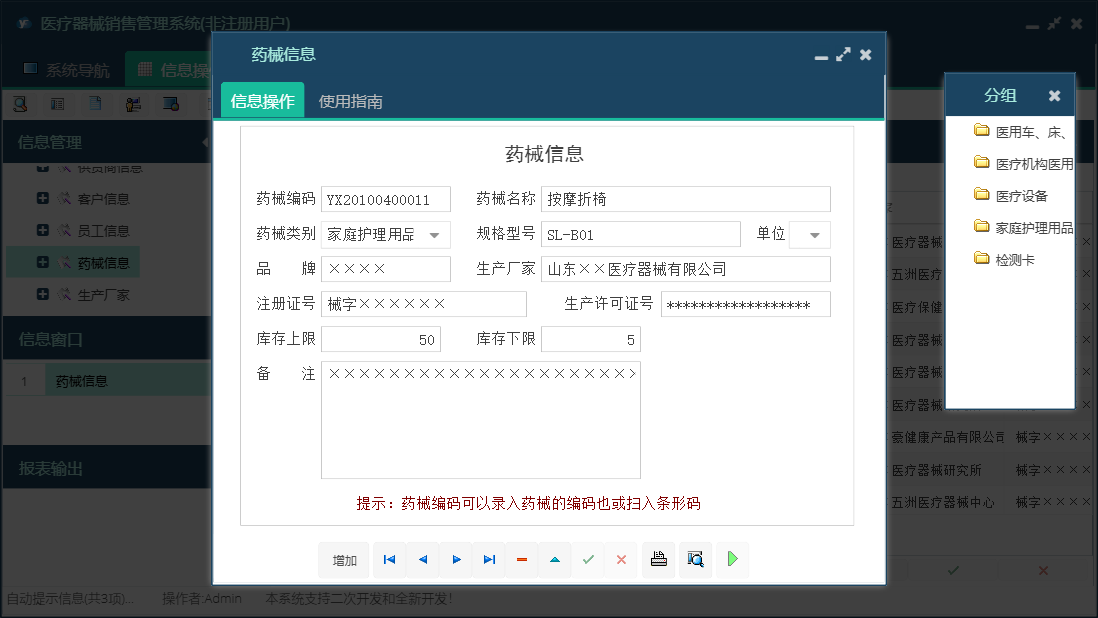This screenshot has width=1098, height=618.
Task: Select the 信息操作 tab
Action: pyautogui.click(x=261, y=101)
